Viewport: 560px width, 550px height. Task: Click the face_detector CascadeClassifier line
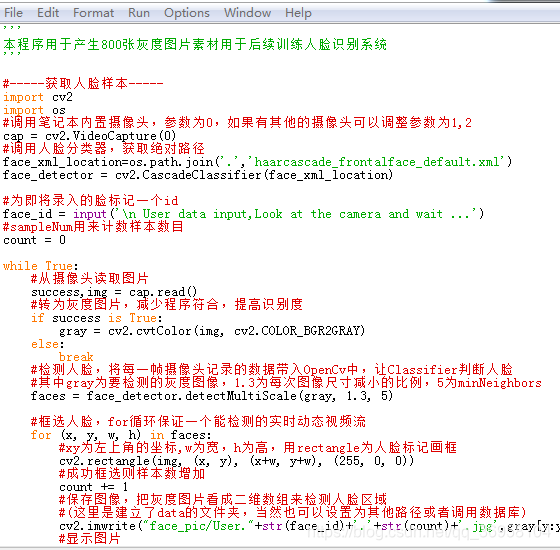click(198, 175)
